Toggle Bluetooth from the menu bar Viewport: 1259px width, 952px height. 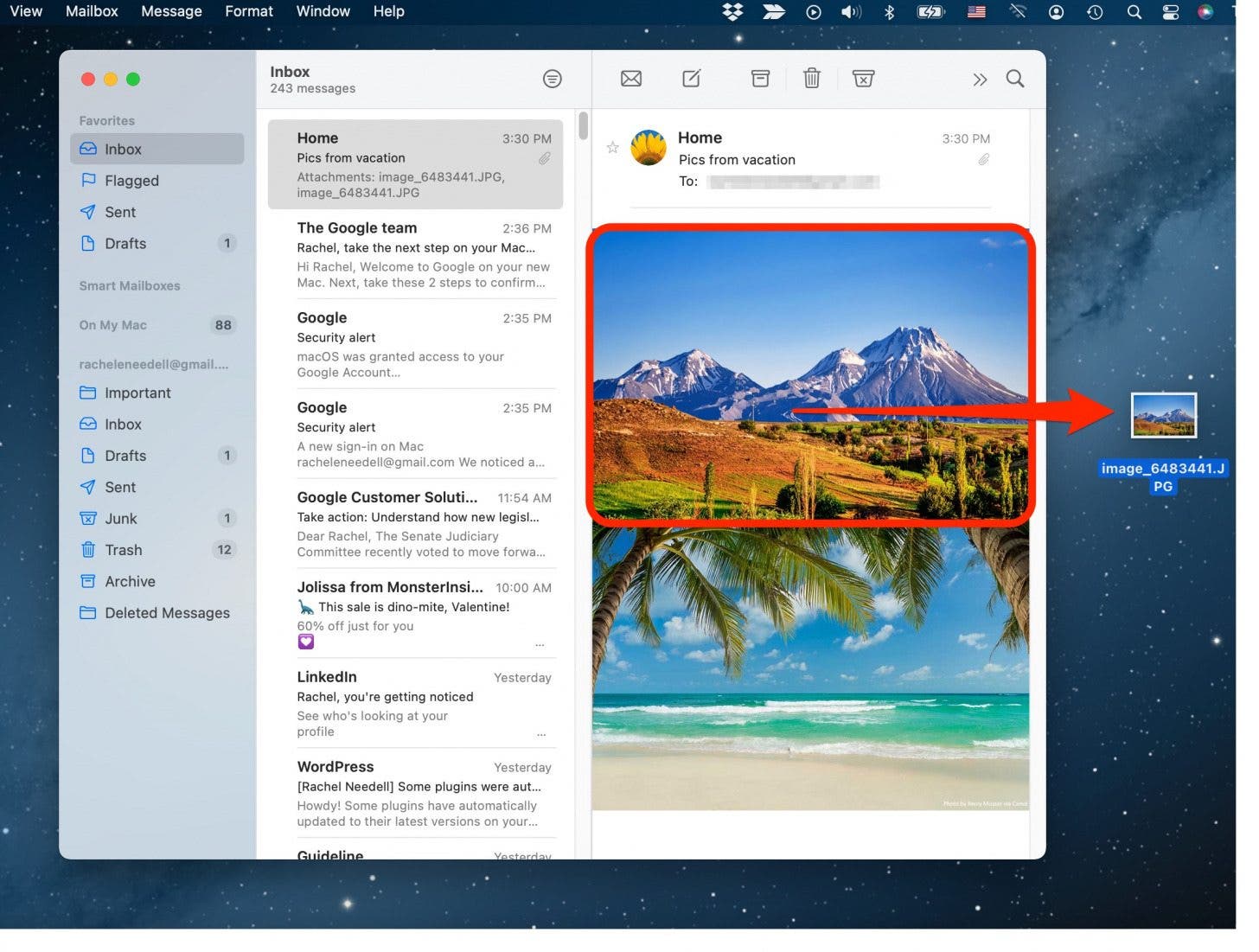[889, 11]
